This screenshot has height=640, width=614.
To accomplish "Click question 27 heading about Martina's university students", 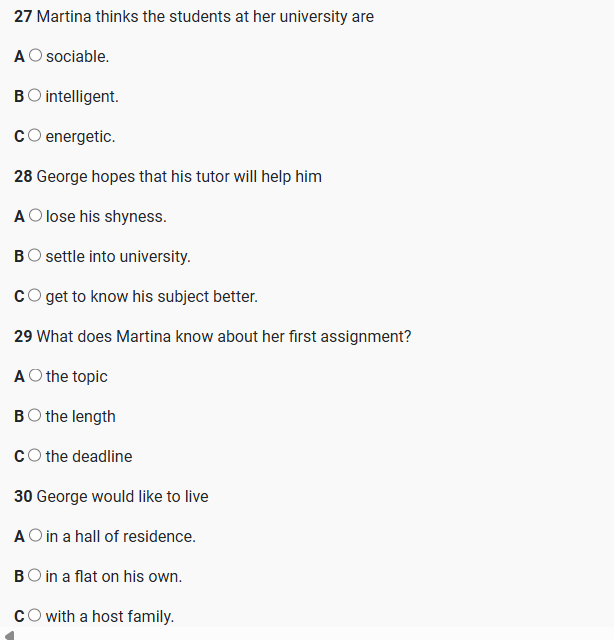I will tap(194, 17).
